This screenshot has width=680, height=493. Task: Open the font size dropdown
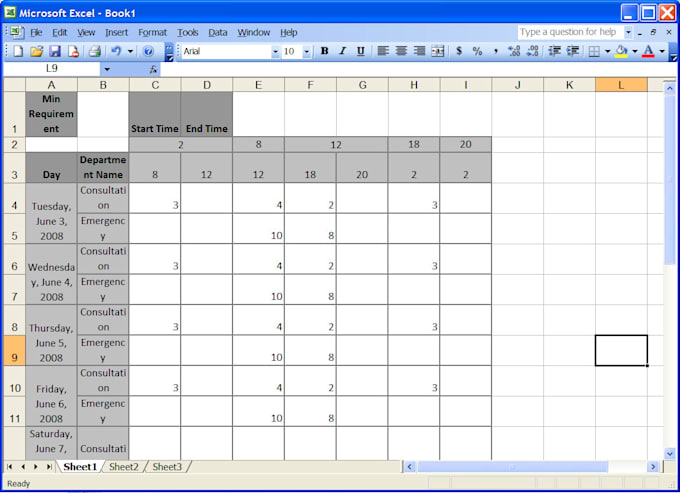[307, 52]
